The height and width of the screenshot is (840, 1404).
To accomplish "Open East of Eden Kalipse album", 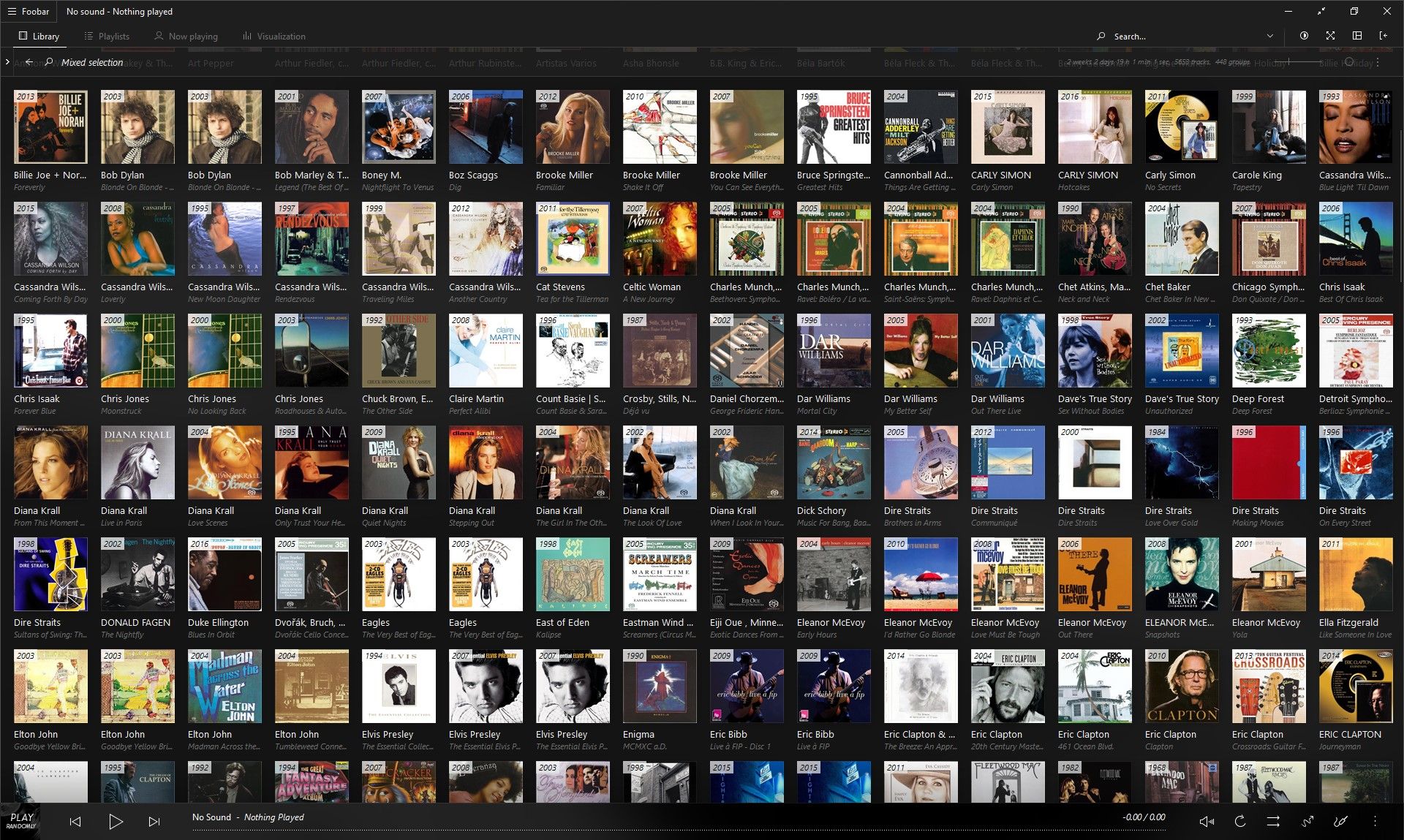I will click(573, 574).
